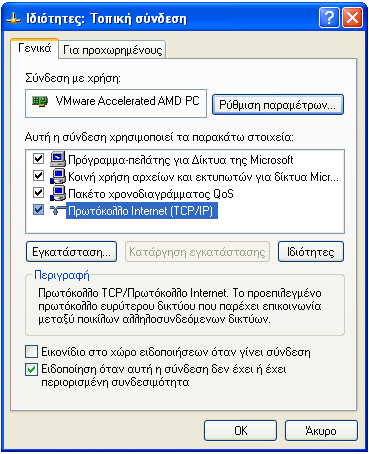This screenshot has width=369, height=454.
Task: Enable Εικονίδιο στο χώρο ειδοποιήσεων checkbox
Action: coord(32,352)
